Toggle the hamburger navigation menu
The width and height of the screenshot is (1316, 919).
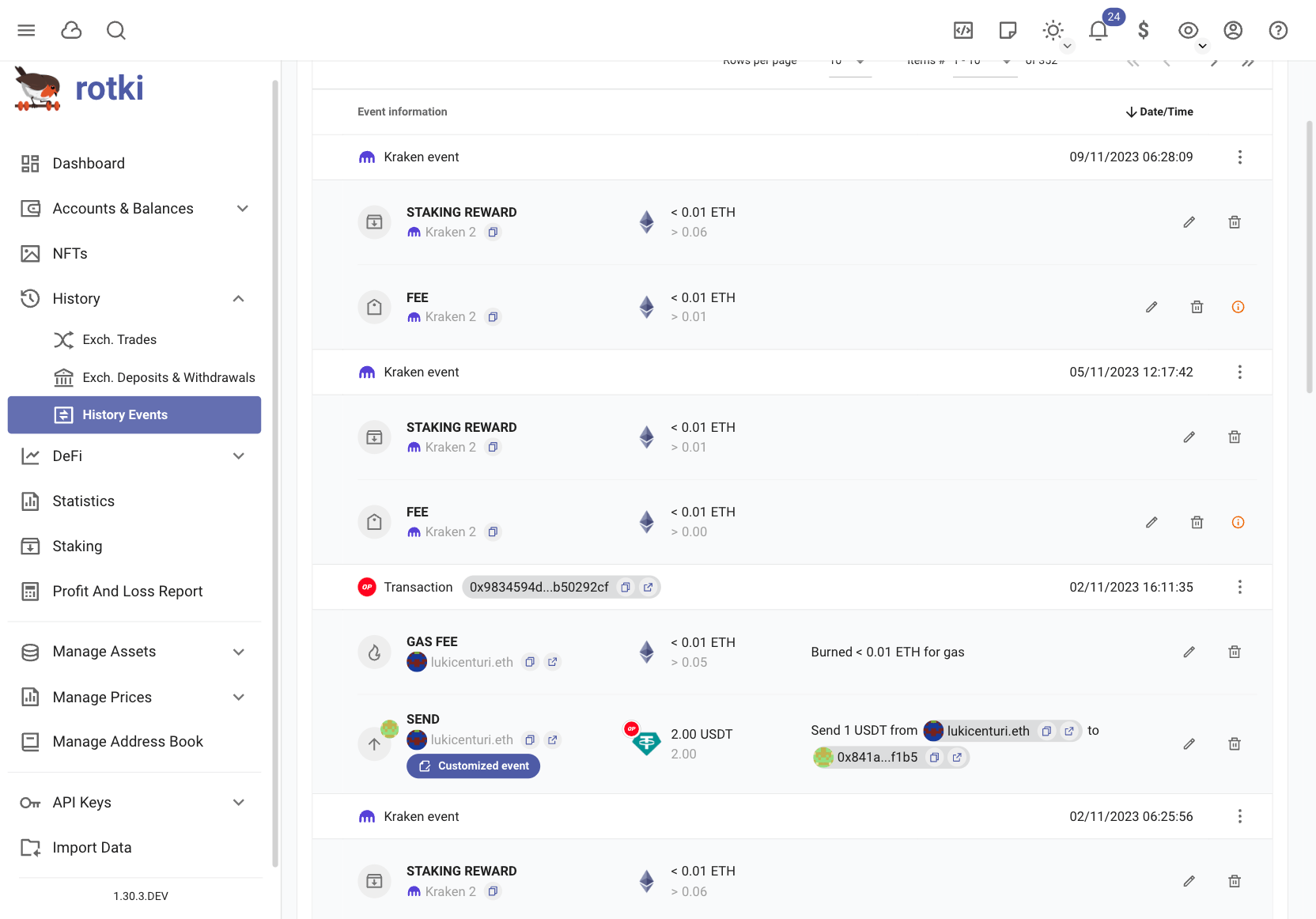[26, 30]
